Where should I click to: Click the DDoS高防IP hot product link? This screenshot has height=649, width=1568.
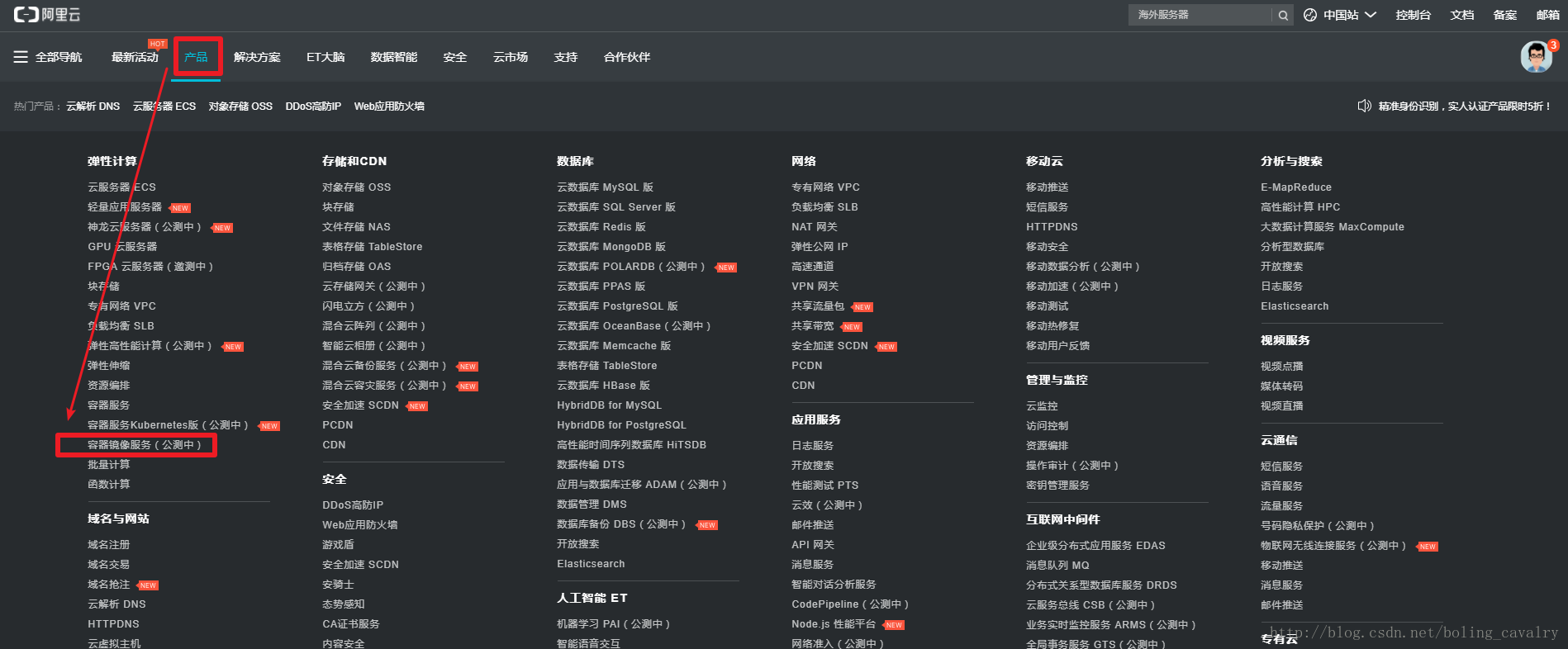(313, 107)
